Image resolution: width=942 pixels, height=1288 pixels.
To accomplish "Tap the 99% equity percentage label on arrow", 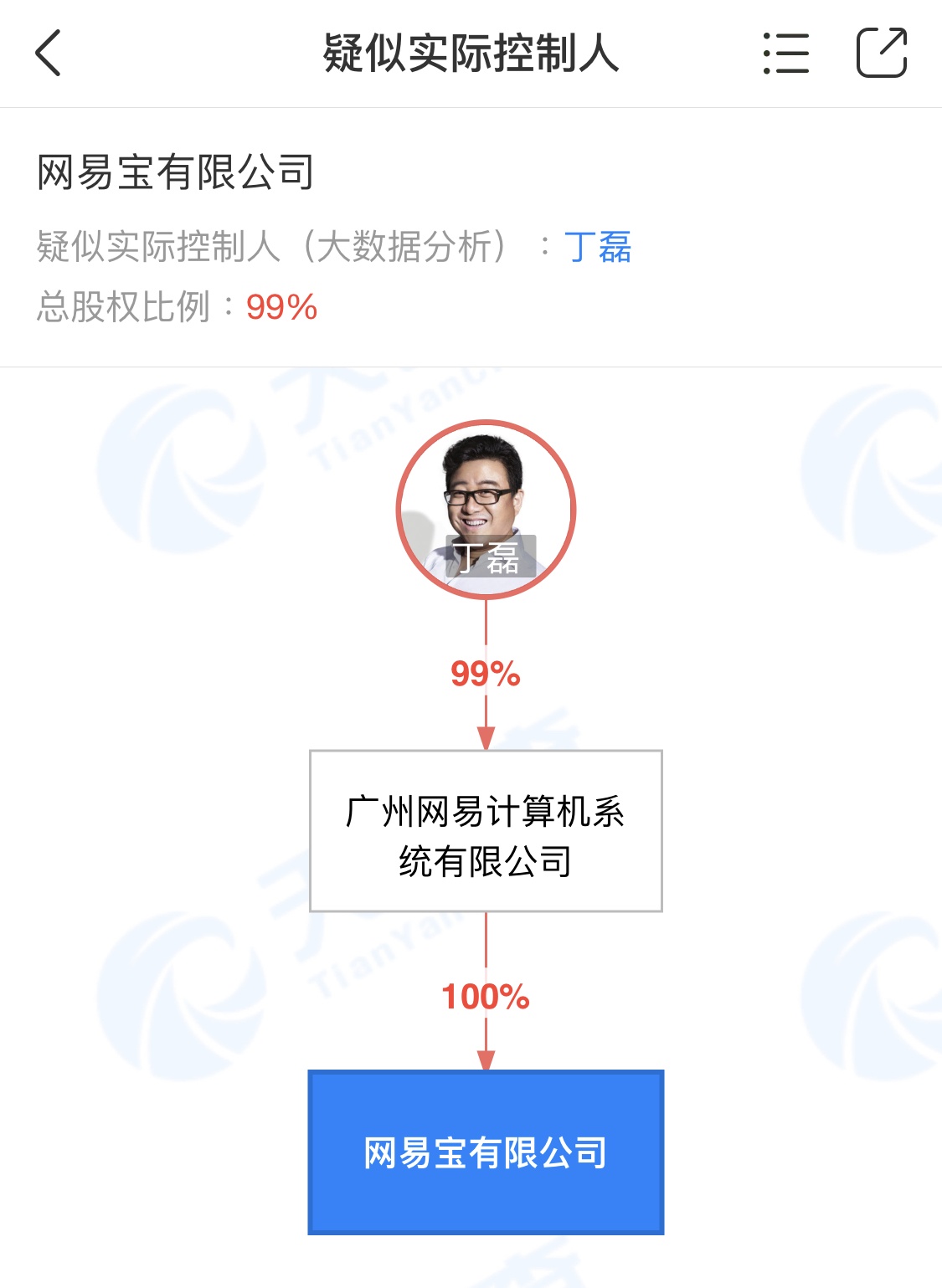I will pyautogui.click(x=486, y=674).
